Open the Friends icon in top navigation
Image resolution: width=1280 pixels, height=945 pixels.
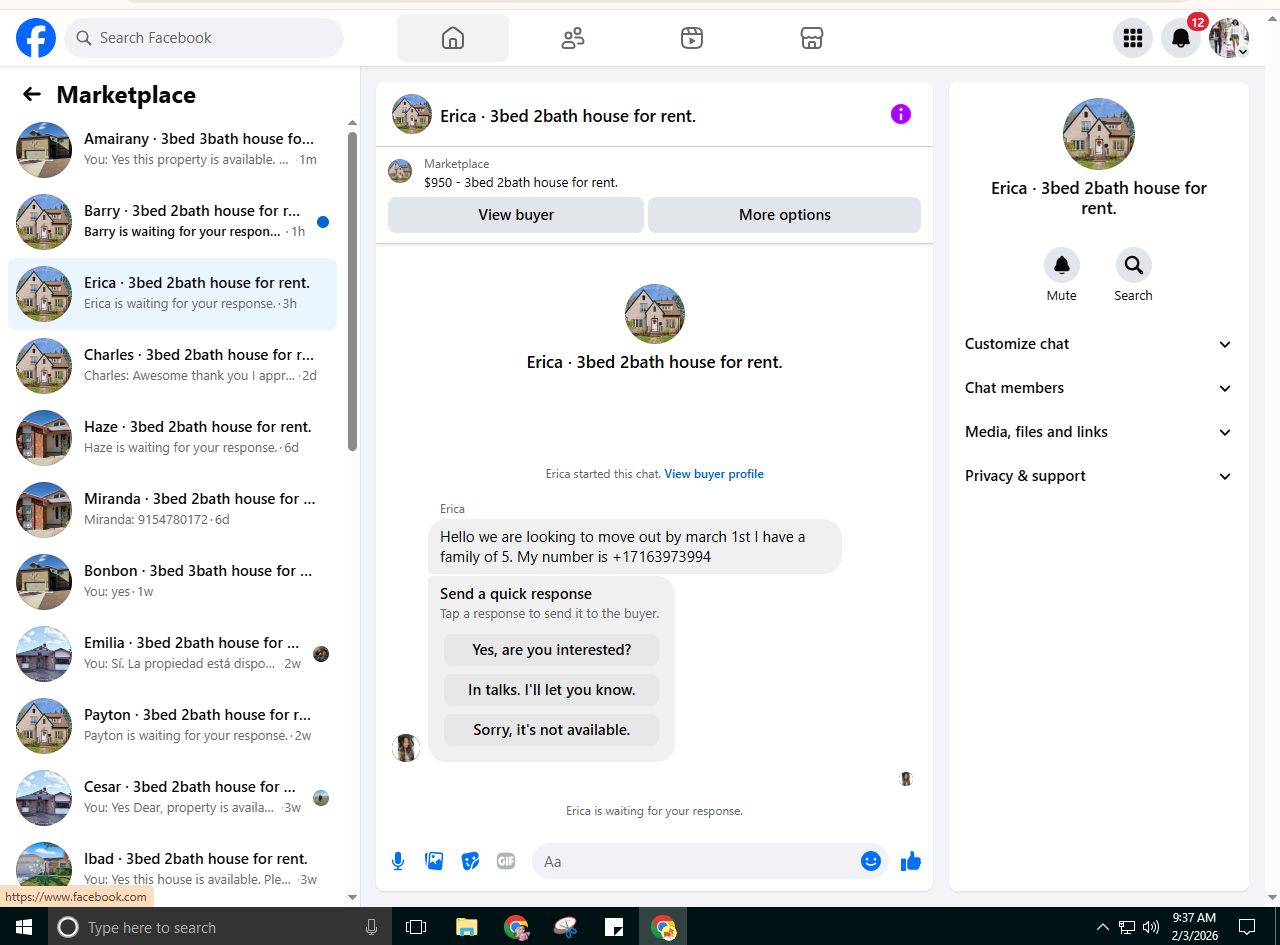tap(573, 38)
